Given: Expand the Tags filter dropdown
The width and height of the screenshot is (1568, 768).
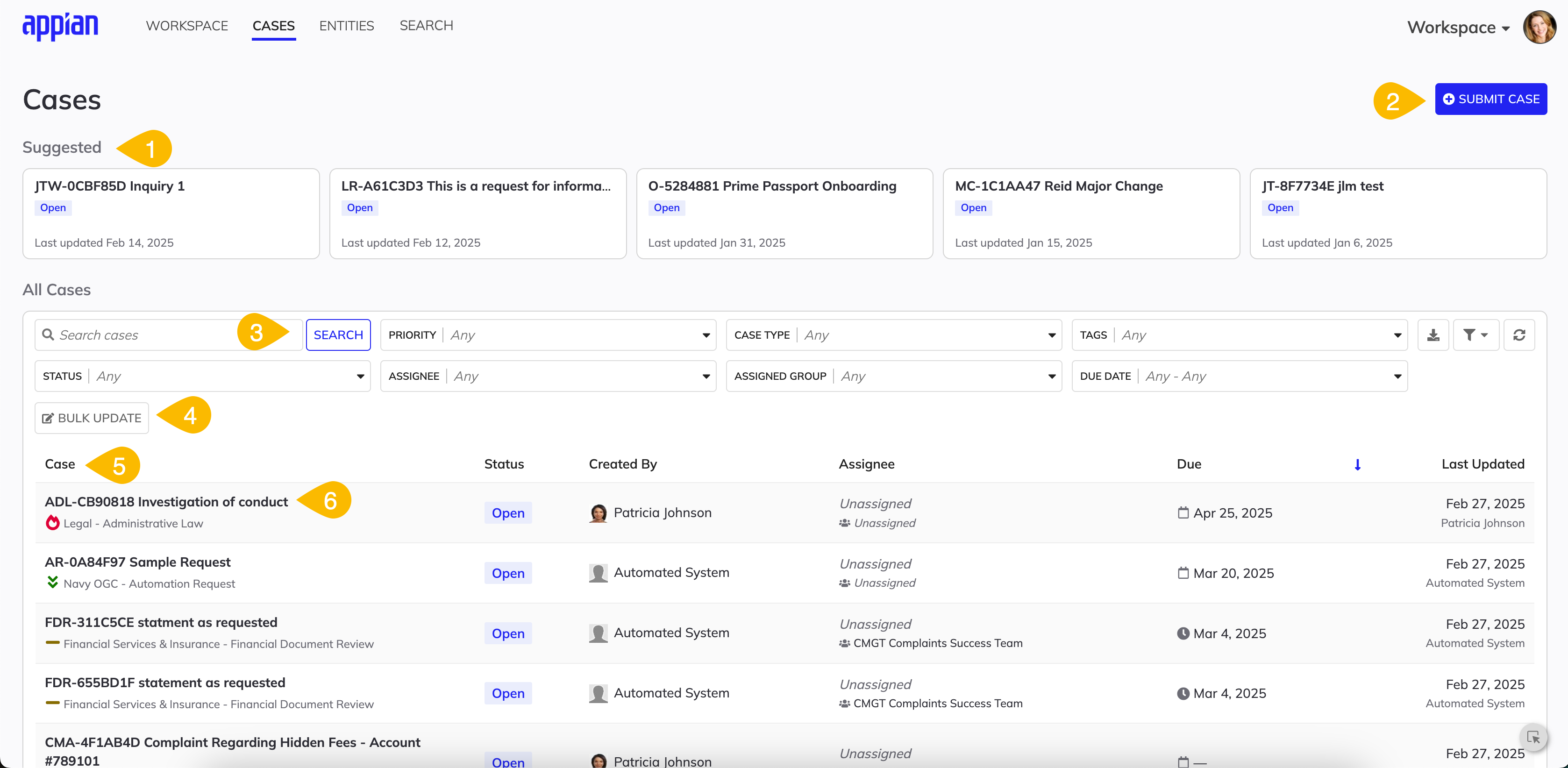Looking at the screenshot, I should click(1239, 334).
